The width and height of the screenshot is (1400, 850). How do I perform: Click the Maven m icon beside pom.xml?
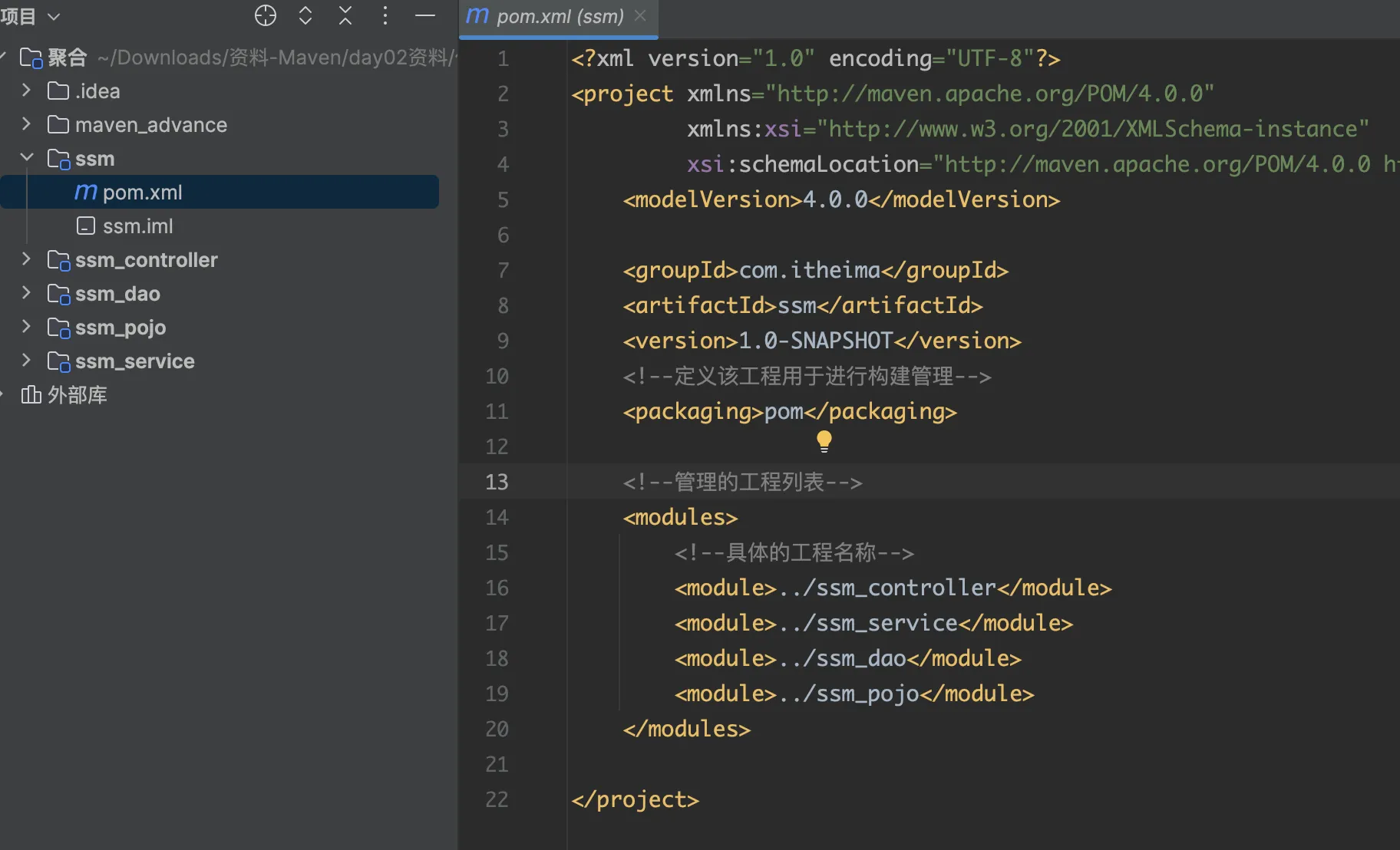(x=86, y=192)
